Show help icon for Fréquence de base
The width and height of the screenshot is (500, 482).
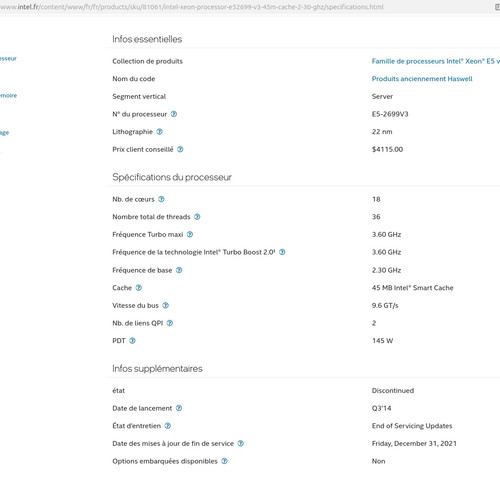coord(179,270)
